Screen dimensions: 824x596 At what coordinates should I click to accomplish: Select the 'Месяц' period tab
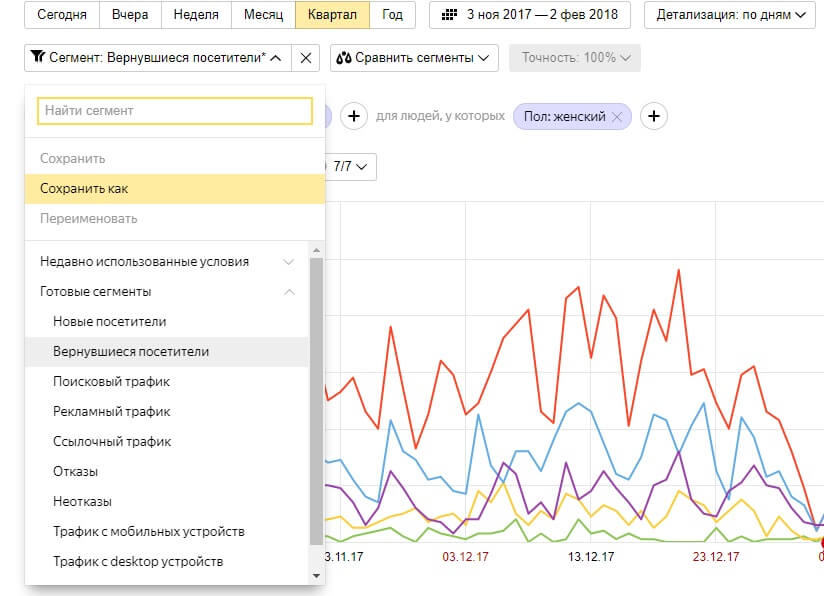[x=263, y=15]
